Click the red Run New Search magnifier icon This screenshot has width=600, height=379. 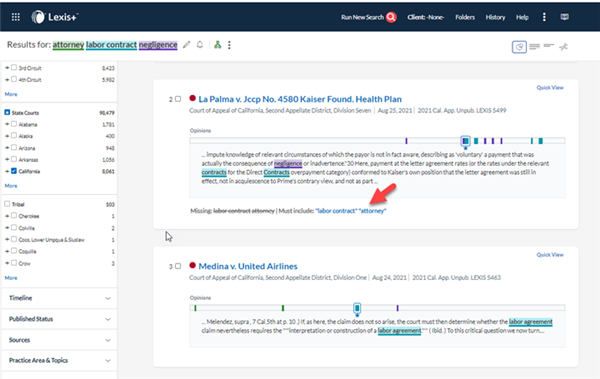click(x=391, y=17)
